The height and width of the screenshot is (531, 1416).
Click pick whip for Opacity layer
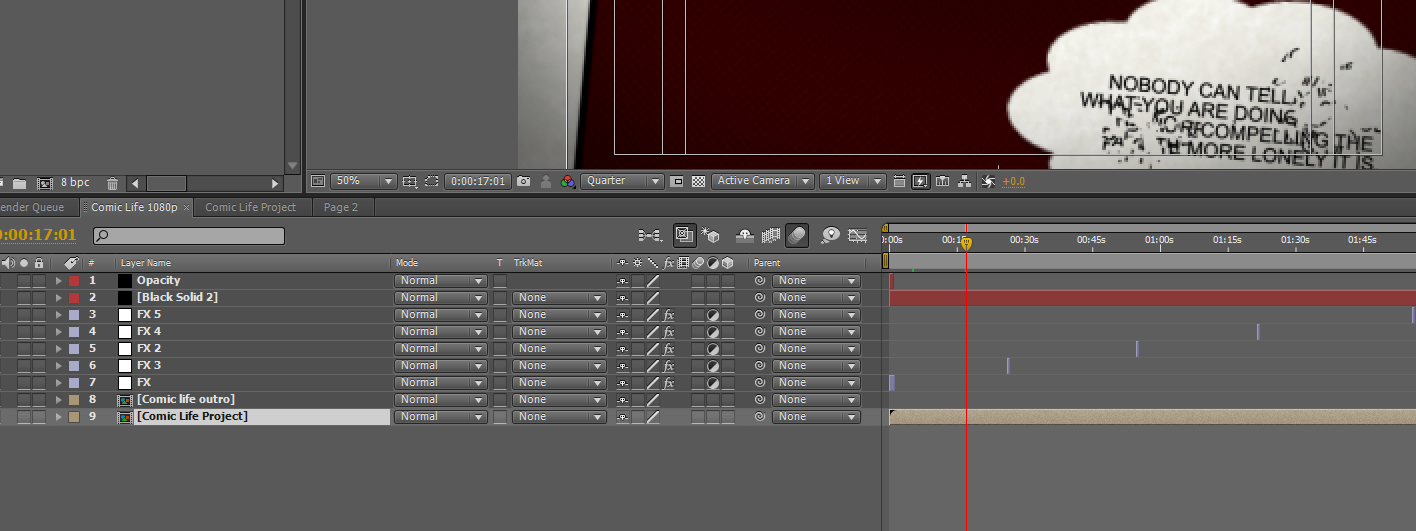[x=760, y=281]
